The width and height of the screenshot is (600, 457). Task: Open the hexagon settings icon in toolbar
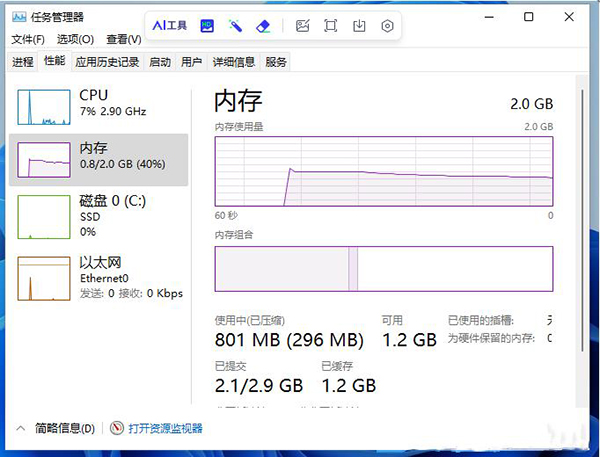[387, 26]
